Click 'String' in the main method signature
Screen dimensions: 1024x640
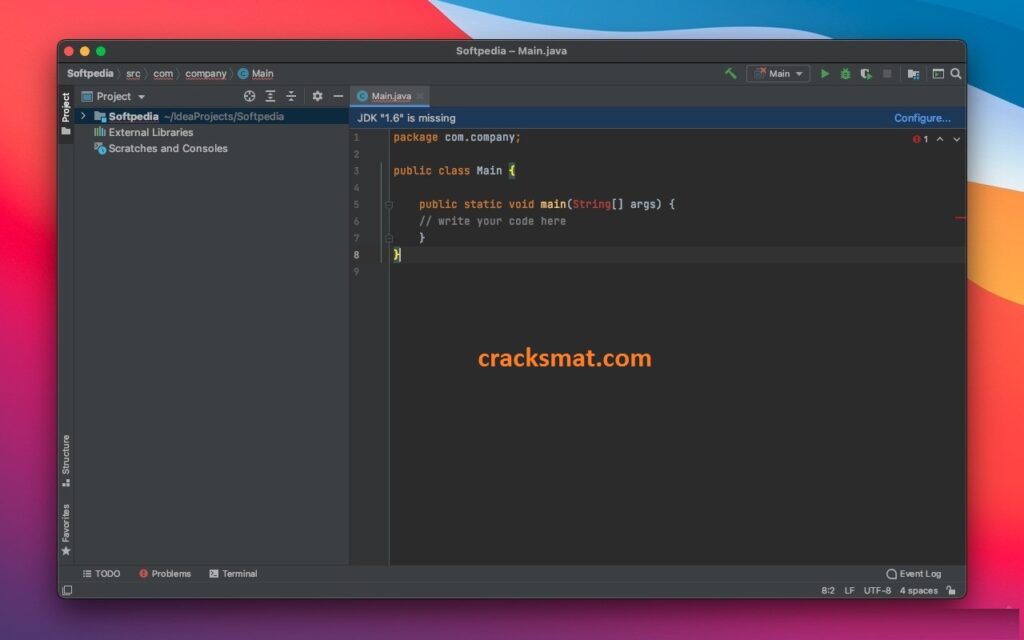pyautogui.click(x=591, y=204)
